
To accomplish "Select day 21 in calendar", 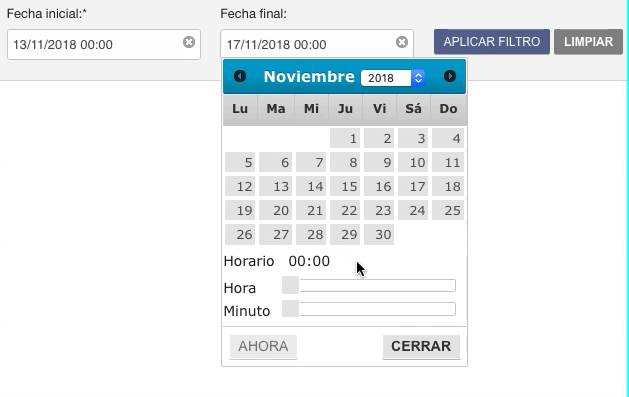I will (311, 211).
